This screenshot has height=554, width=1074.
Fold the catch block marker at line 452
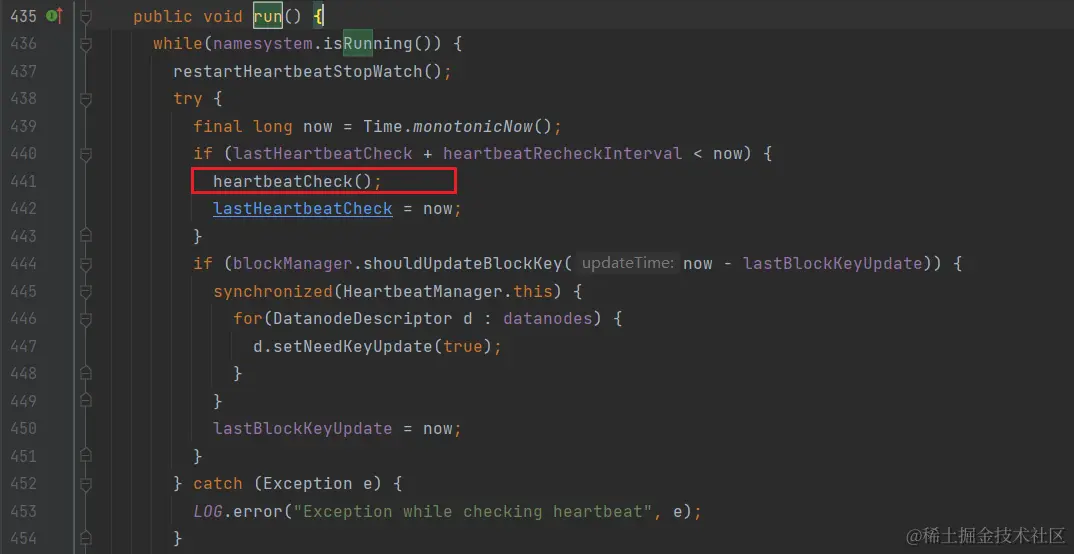86,483
